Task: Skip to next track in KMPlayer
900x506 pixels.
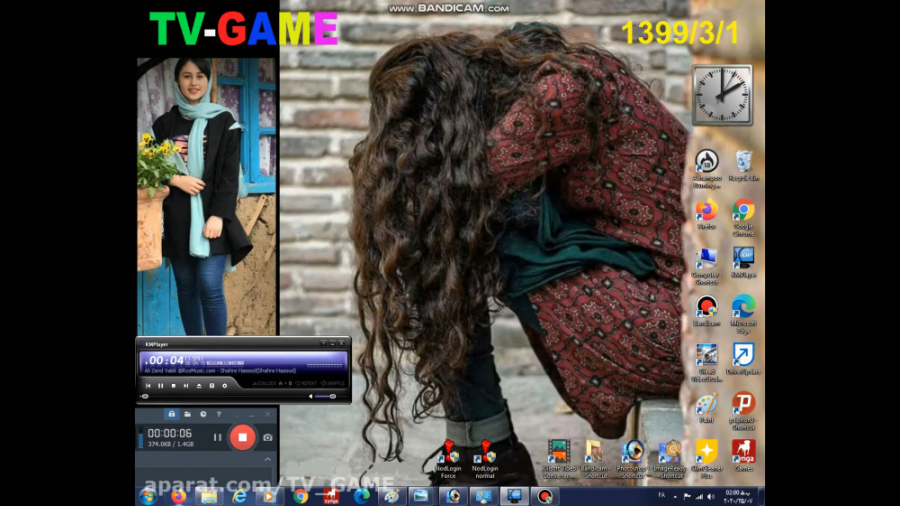Action: (x=186, y=385)
